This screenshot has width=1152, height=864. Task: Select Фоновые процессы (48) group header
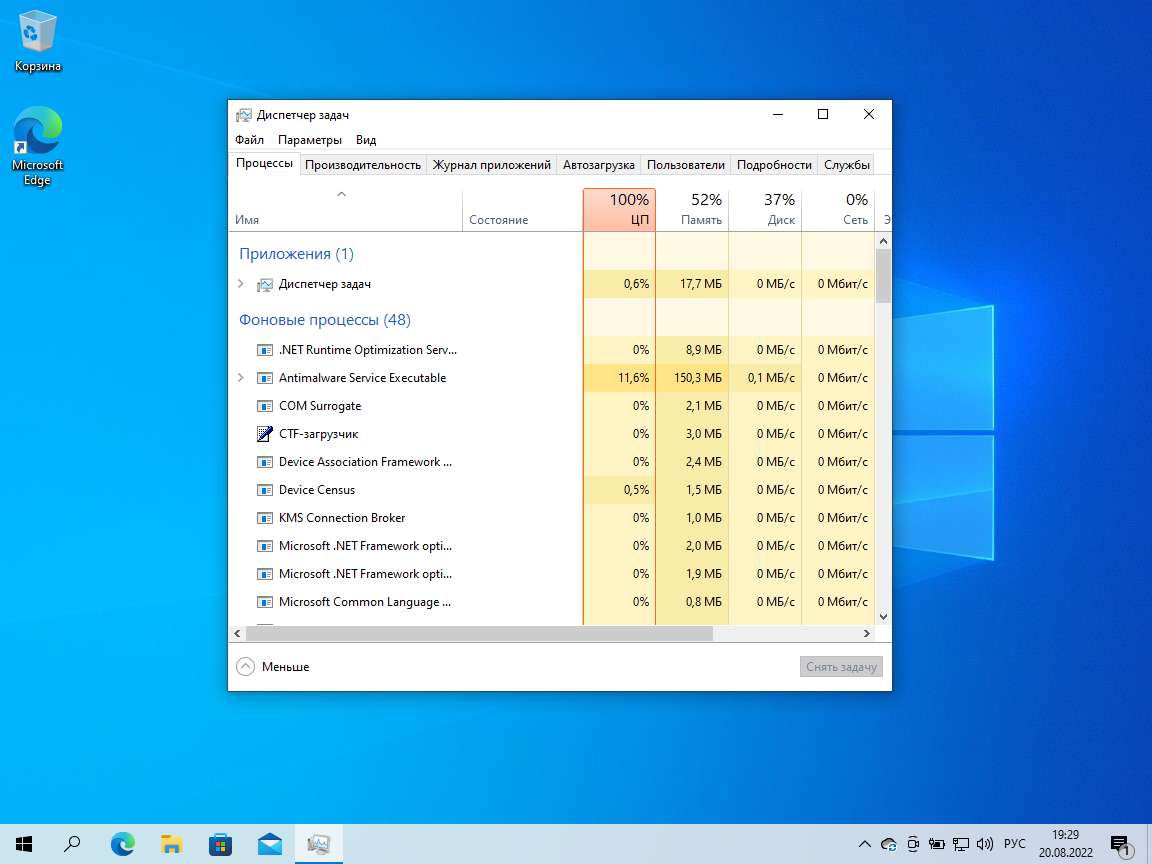(325, 320)
